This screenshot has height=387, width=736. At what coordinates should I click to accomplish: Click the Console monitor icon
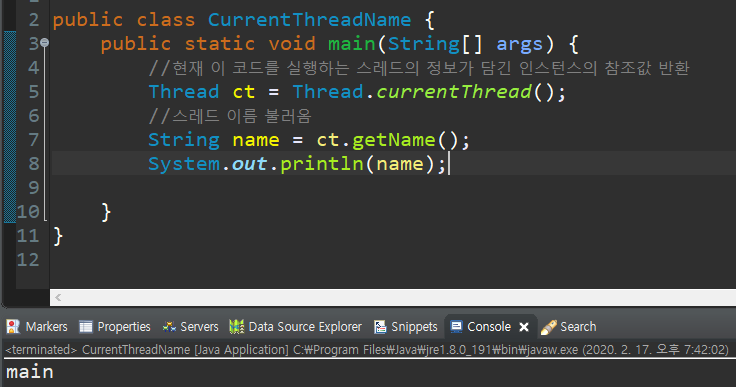click(x=456, y=326)
